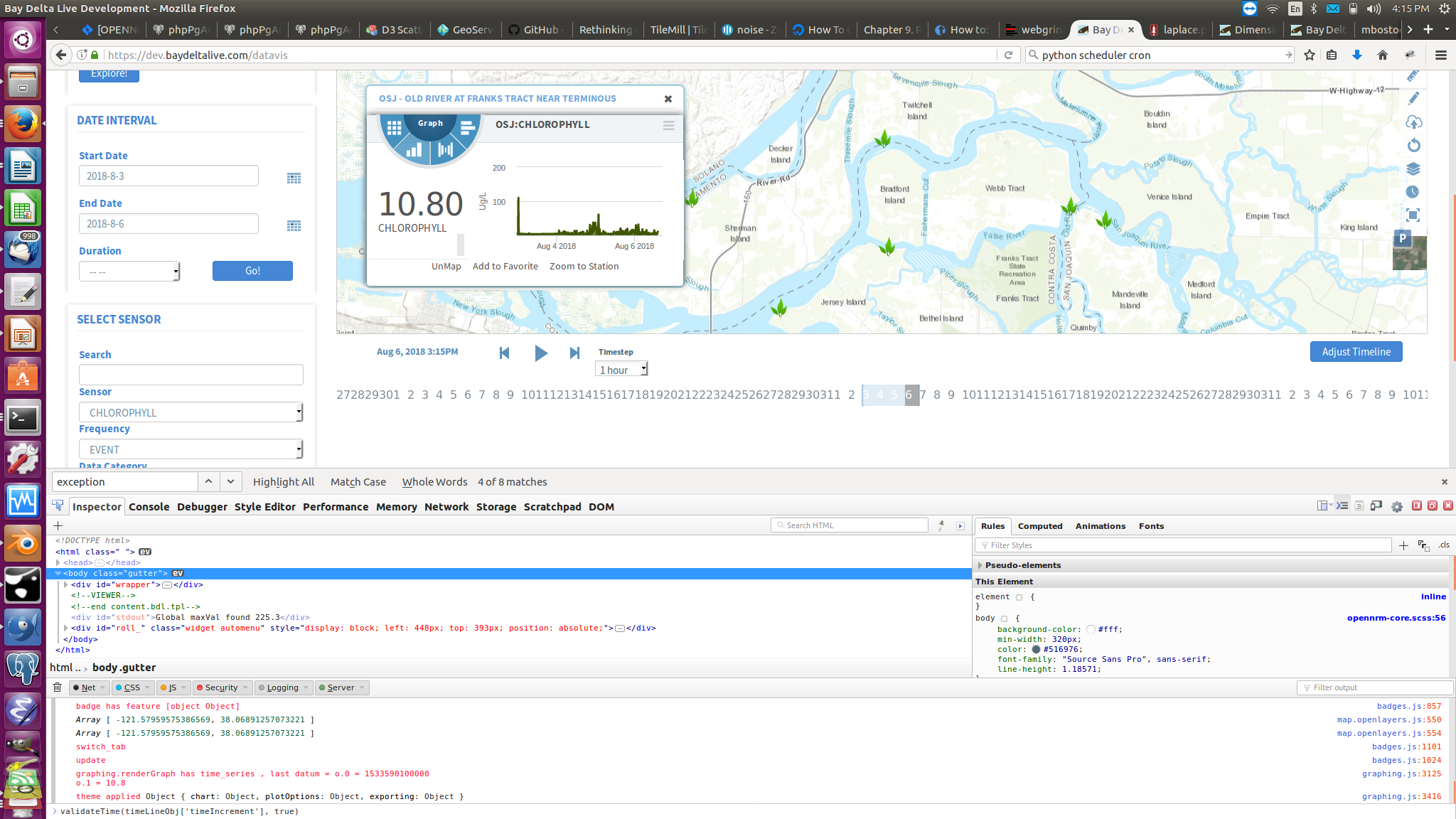Screen dimensions: 1456x819
Task: Toggle the .cls class panel
Action: point(1444,545)
